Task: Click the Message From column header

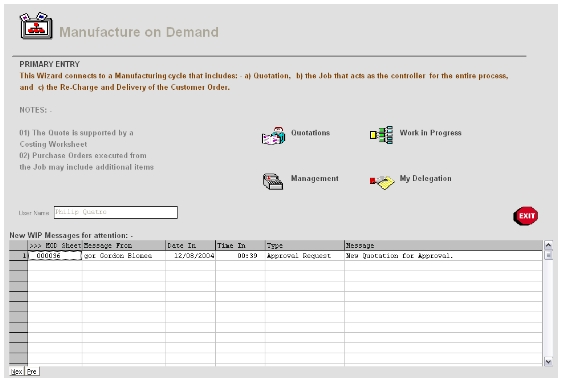Action: point(124,246)
